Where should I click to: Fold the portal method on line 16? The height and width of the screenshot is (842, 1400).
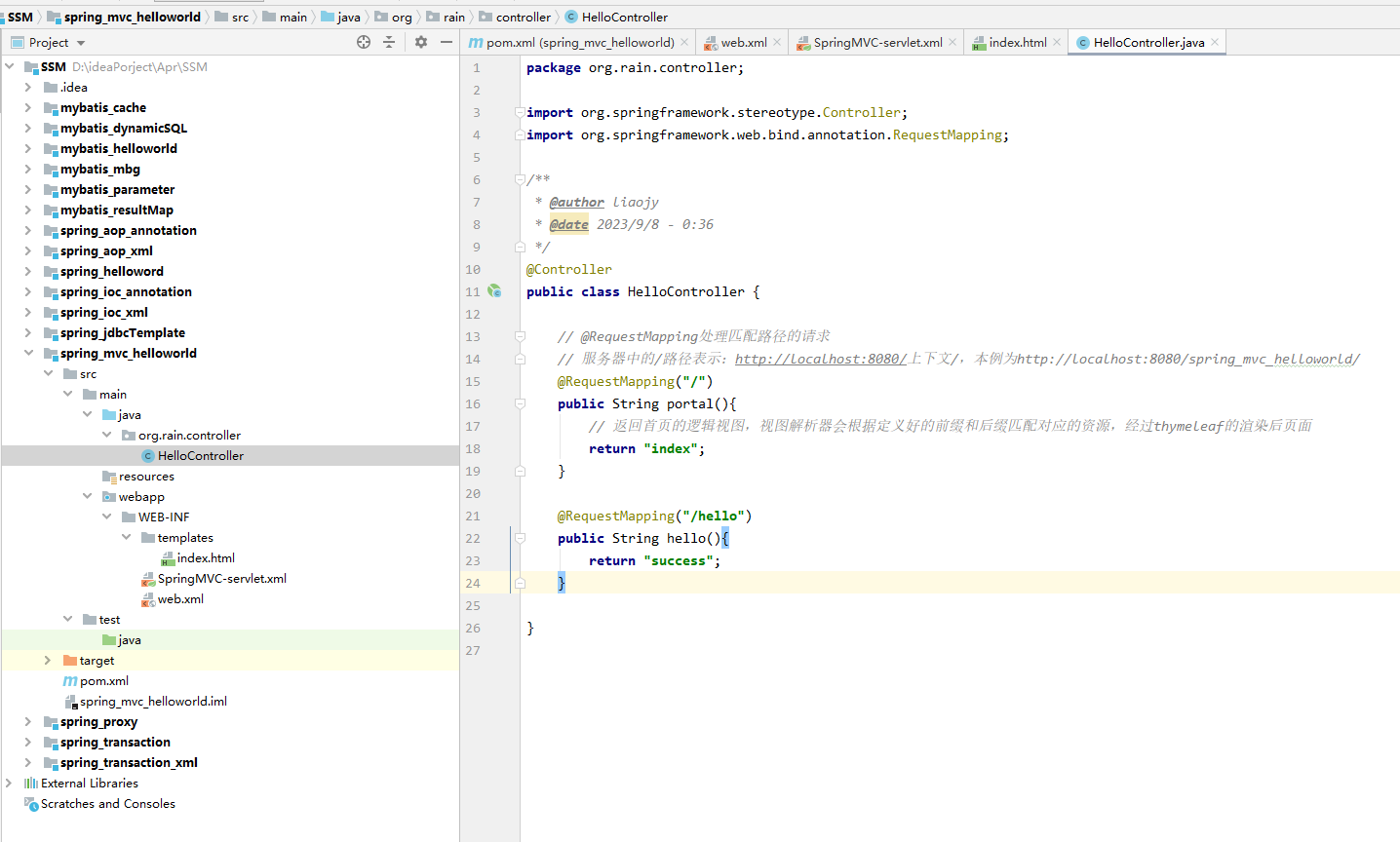(x=520, y=403)
